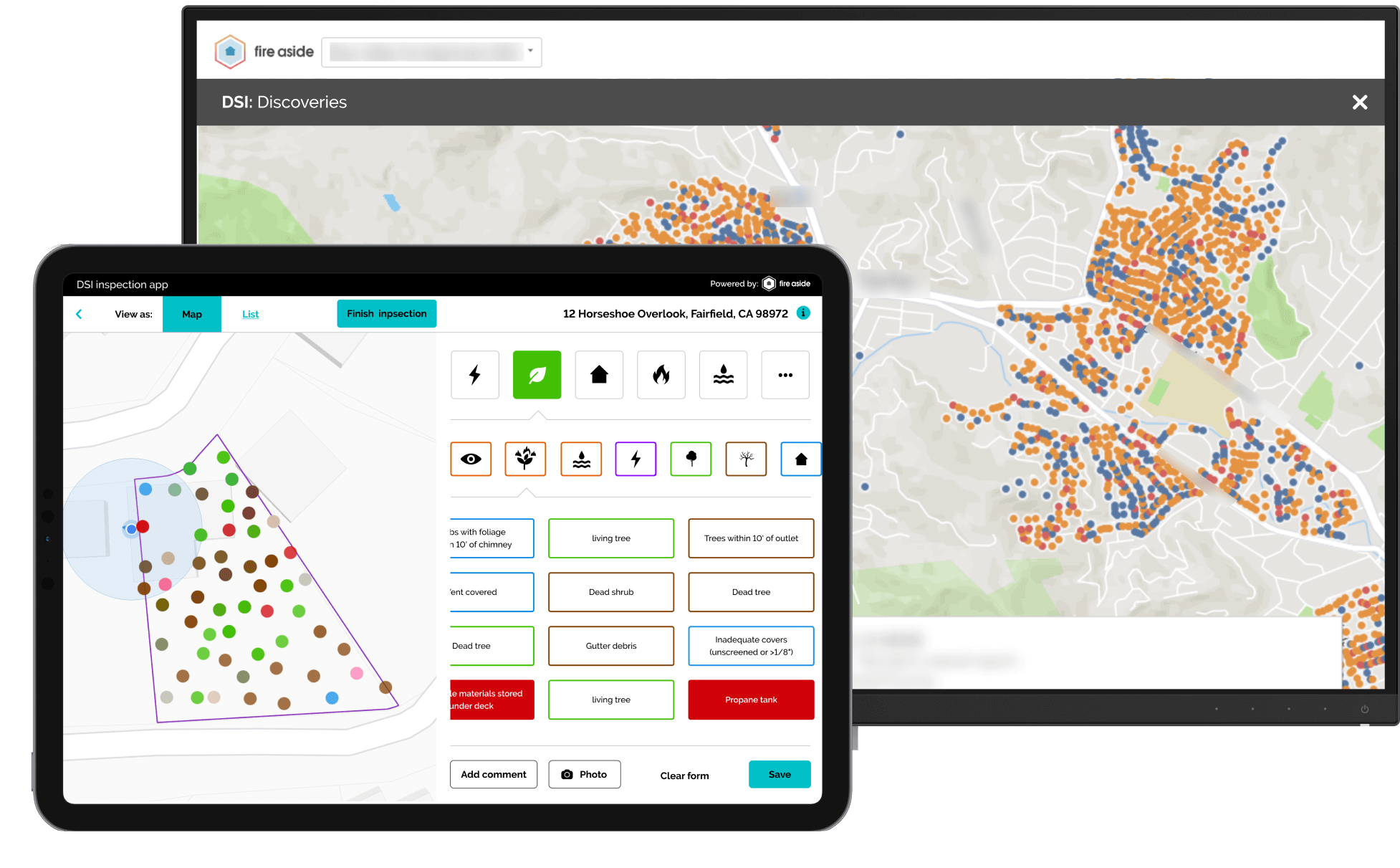
Task: Choose the bare dead tree subcategory icon
Action: pyautogui.click(x=746, y=459)
